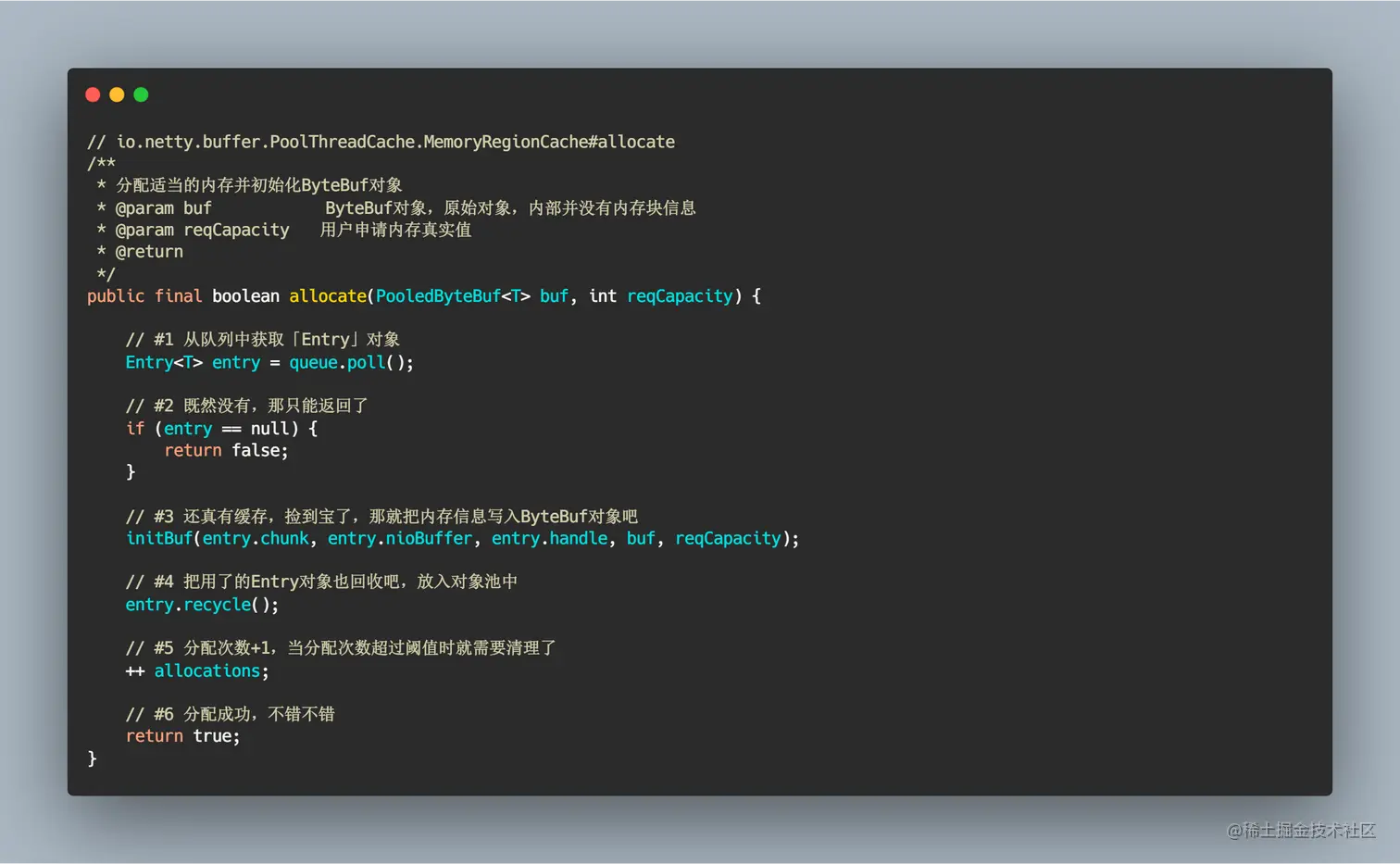Select the return false statement
Image resolution: width=1400 pixels, height=864 pixels.
(225, 450)
